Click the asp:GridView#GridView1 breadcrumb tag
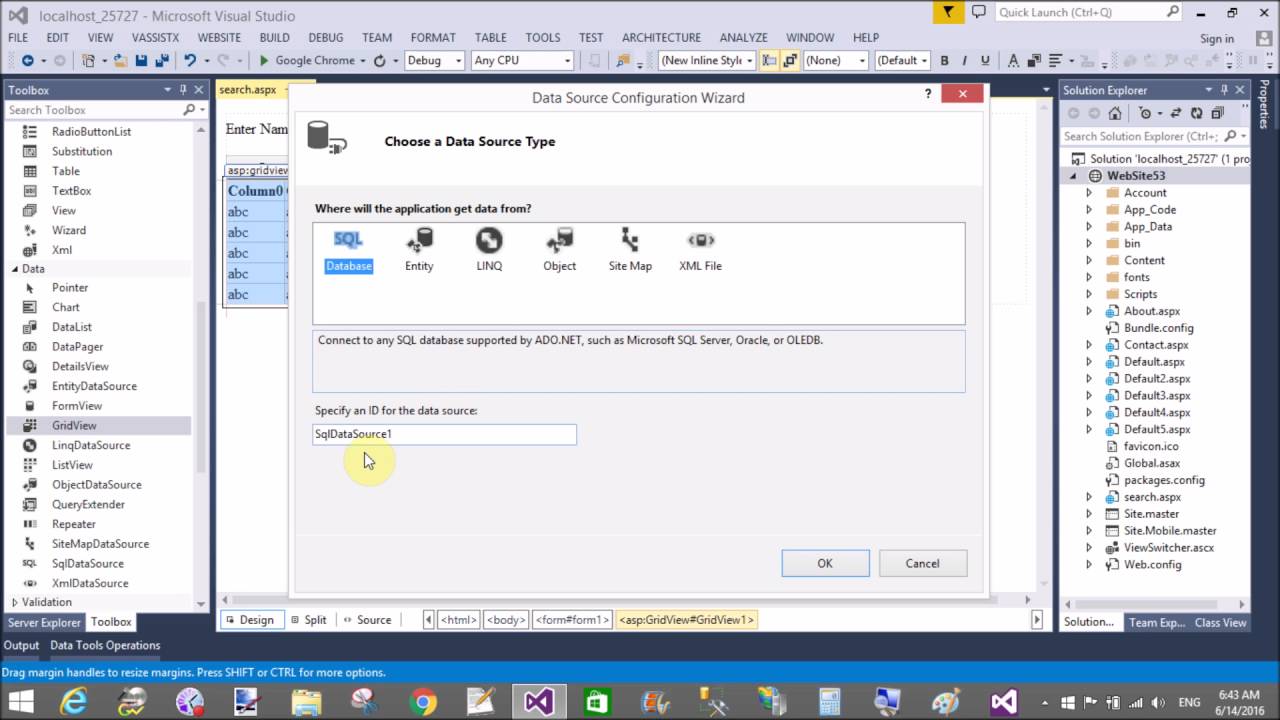 686,620
